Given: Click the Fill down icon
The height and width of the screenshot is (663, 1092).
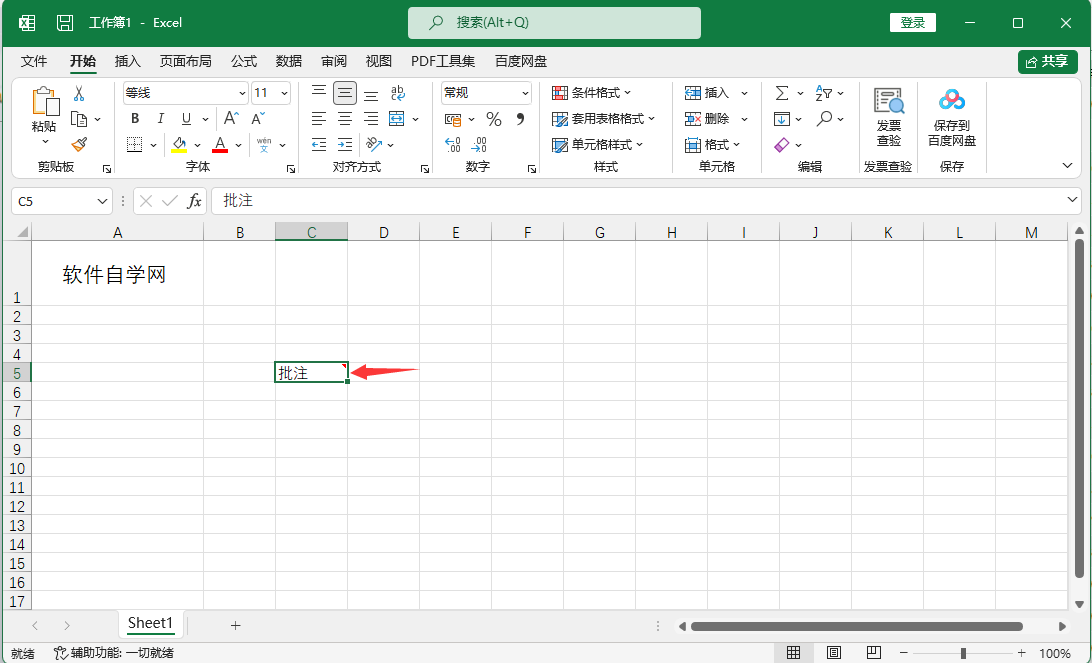Looking at the screenshot, I should tap(782, 119).
